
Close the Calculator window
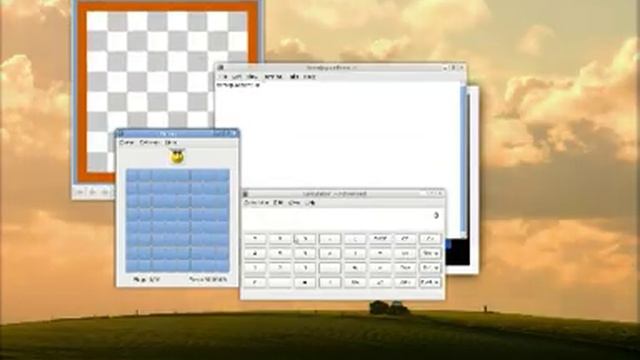(440, 193)
